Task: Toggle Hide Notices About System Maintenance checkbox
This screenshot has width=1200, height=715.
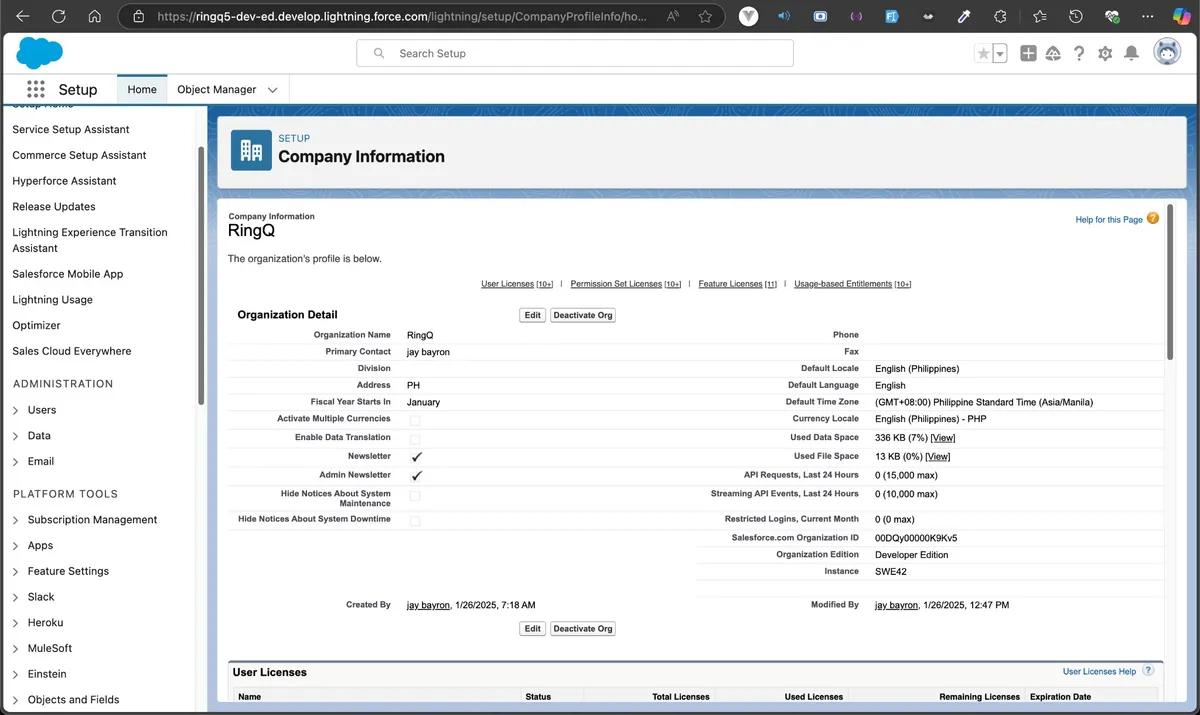Action: click(x=415, y=495)
